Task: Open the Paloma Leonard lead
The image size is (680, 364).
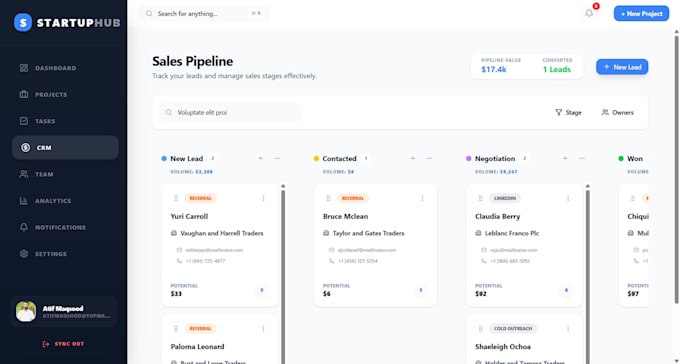Action: pos(197,347)
